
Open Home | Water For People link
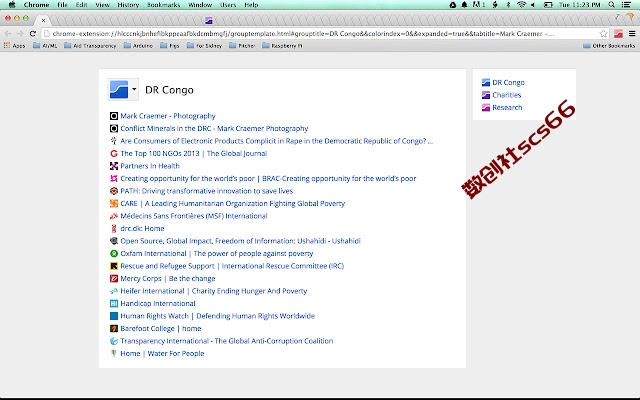pos(162,353)
